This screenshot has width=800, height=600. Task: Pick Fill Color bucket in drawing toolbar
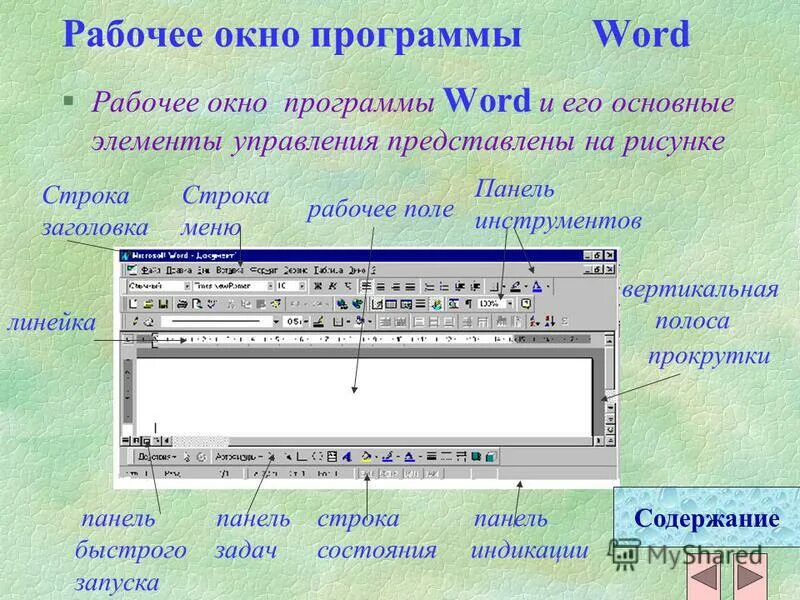coord(365,457)
